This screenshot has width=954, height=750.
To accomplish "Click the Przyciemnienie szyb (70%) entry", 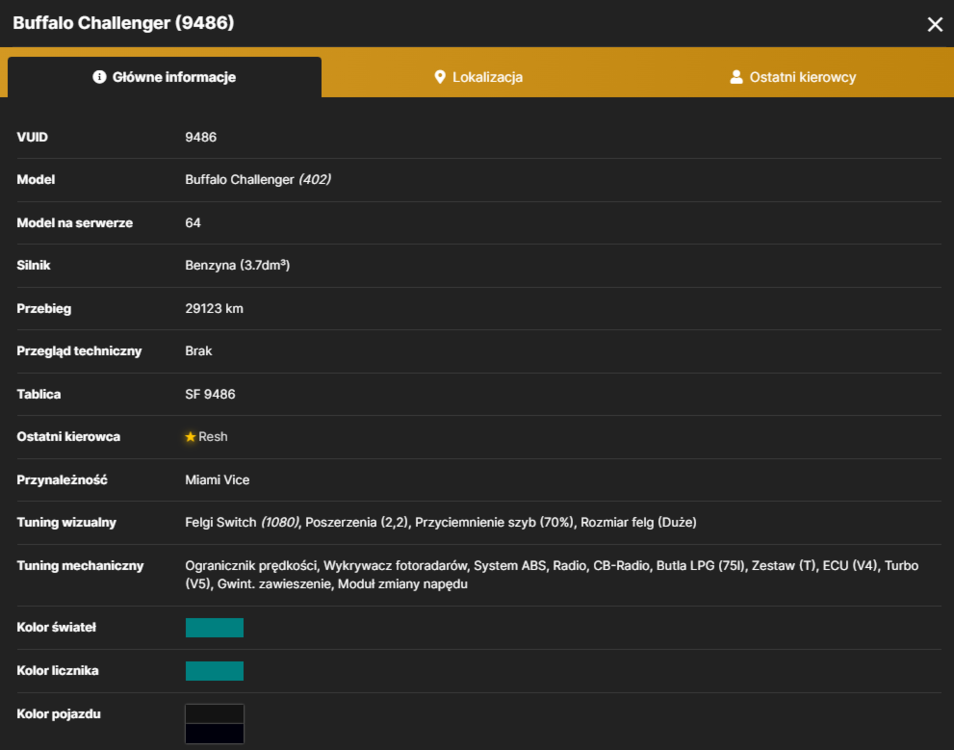I will pos(495,523).
